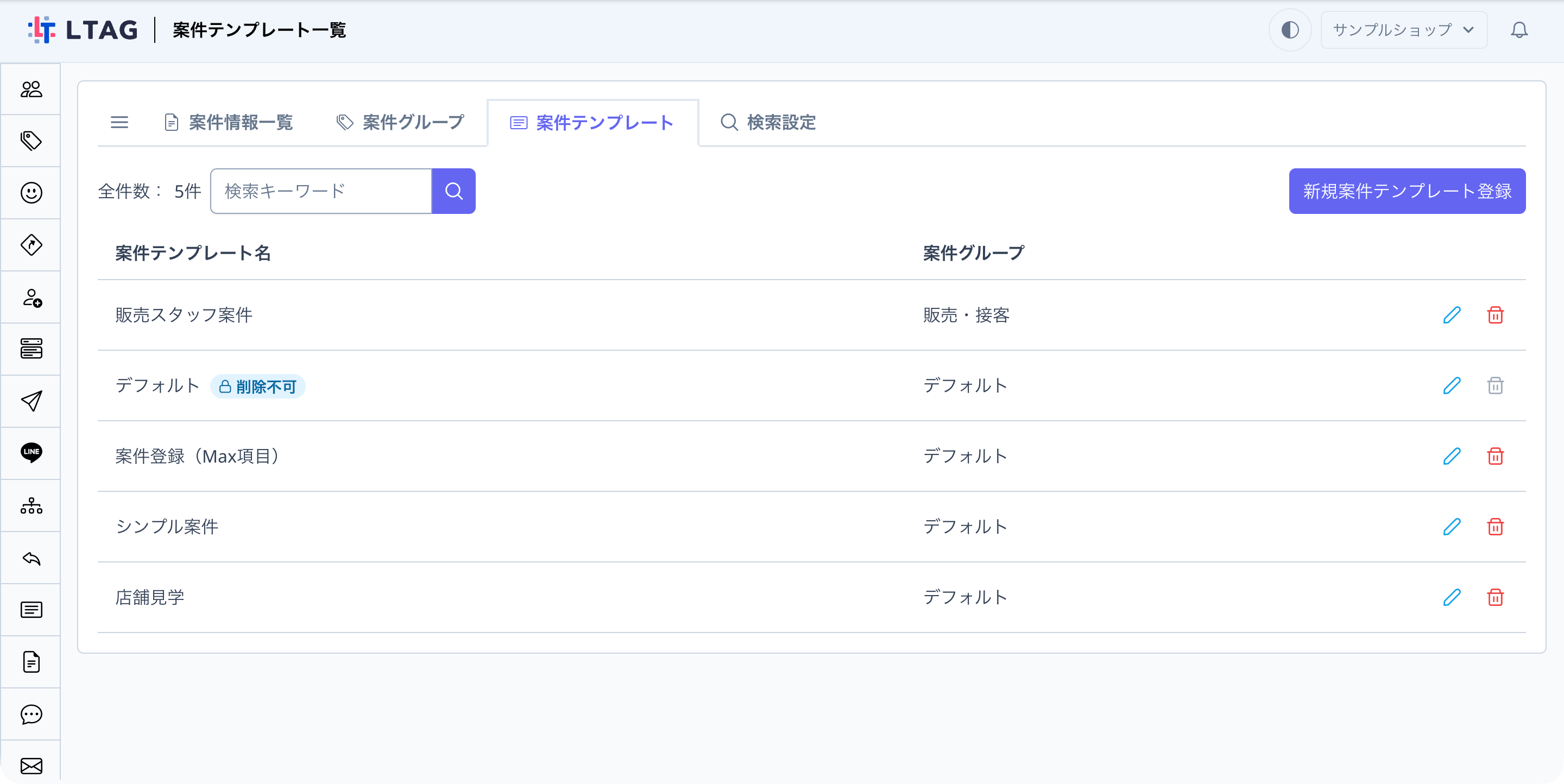The width and height of the screenshot is (1564, 784).
Task: Open the paper plane send sidebar icon
Action: click(31, 401)
